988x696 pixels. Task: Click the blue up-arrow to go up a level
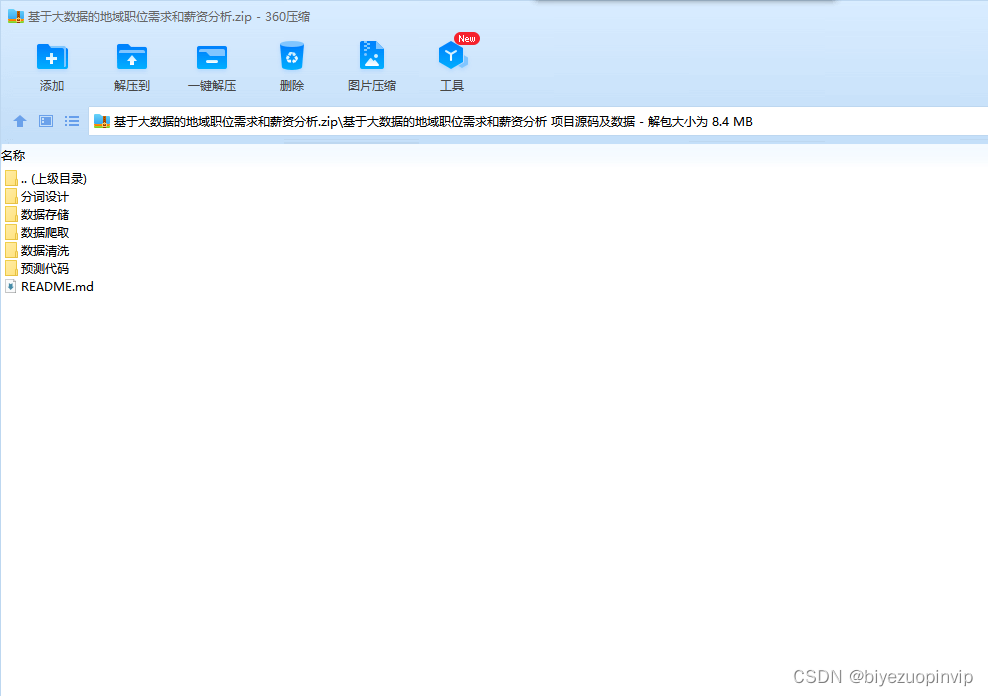20,121
